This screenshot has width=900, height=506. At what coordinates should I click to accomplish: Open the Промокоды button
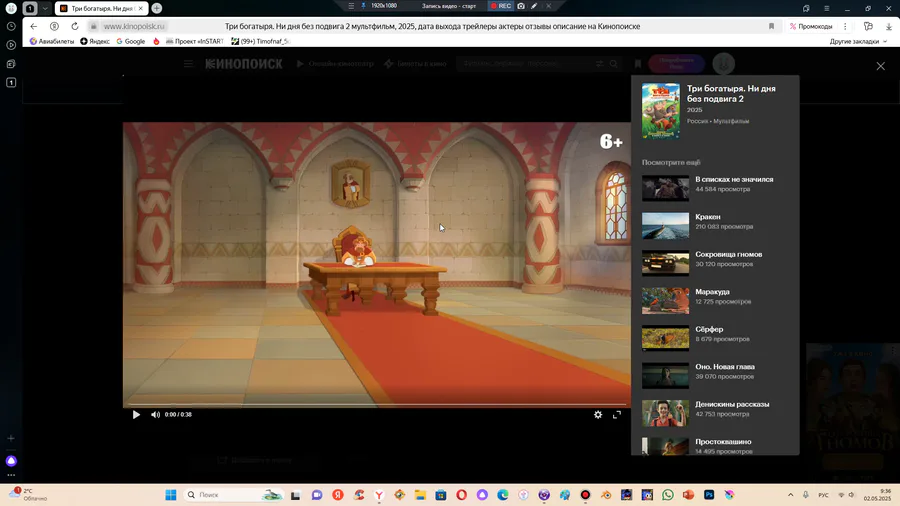[x=810, y=26]
